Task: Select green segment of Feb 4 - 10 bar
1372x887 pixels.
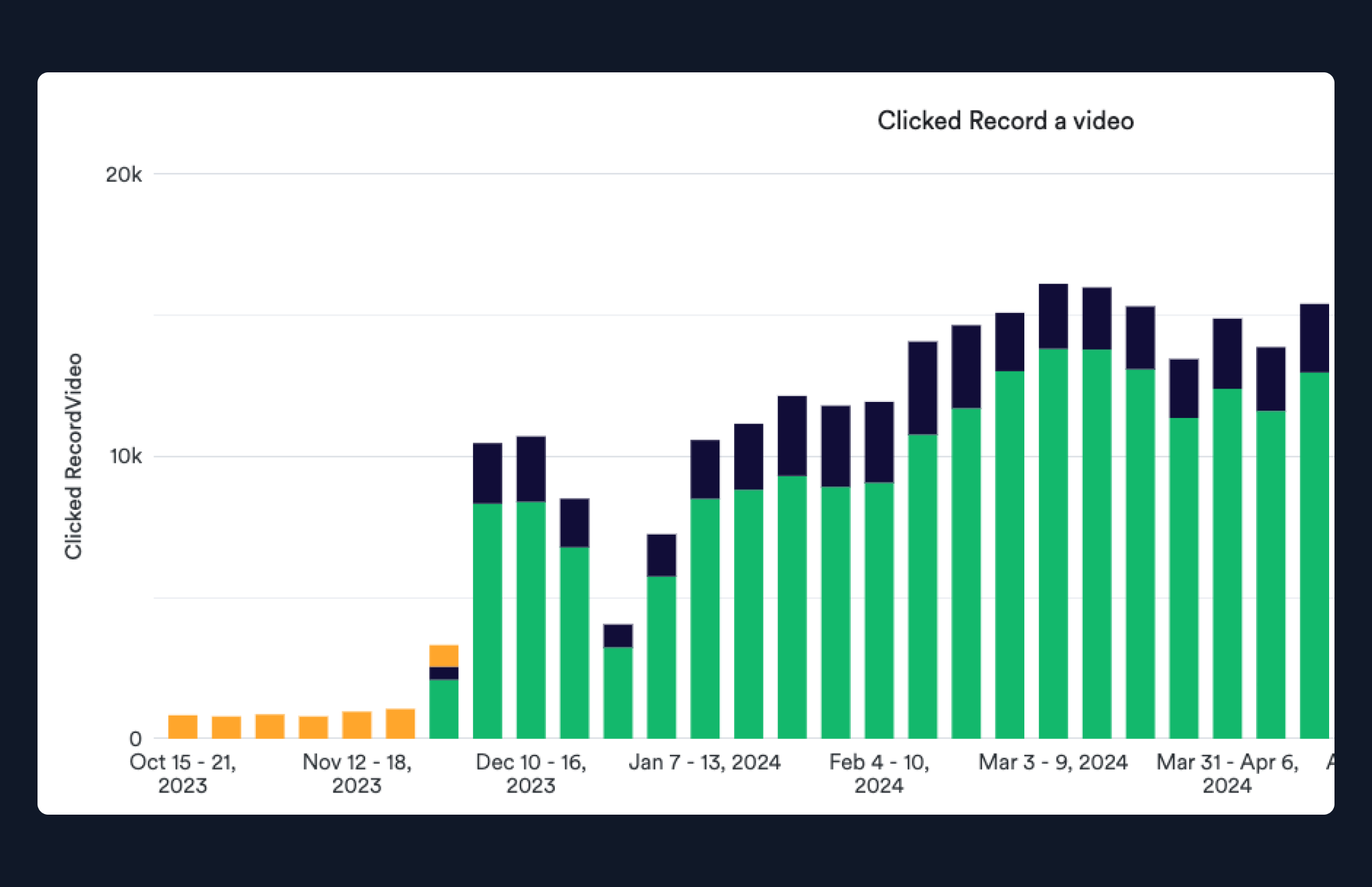Action: click(x=880, y=610)
